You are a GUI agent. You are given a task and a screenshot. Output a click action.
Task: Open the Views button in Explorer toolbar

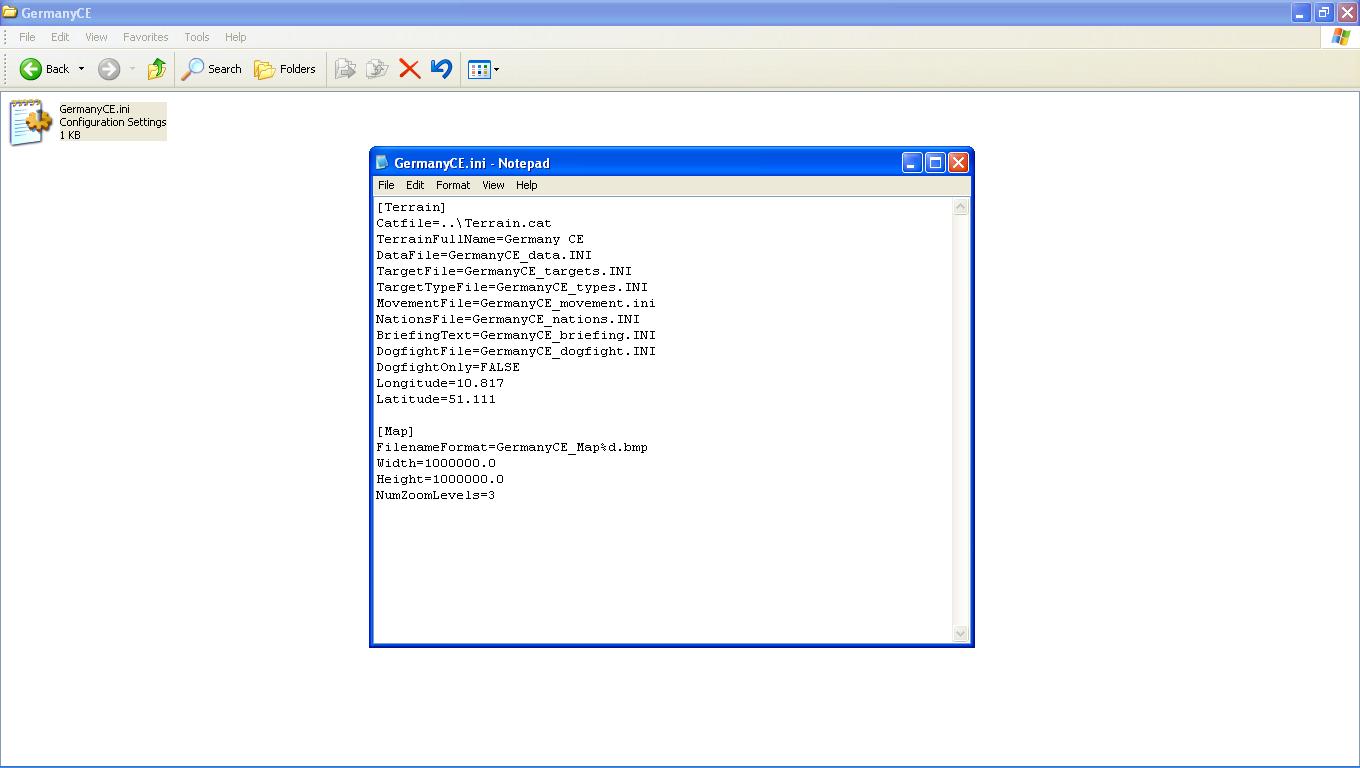(x=479, y=69)
